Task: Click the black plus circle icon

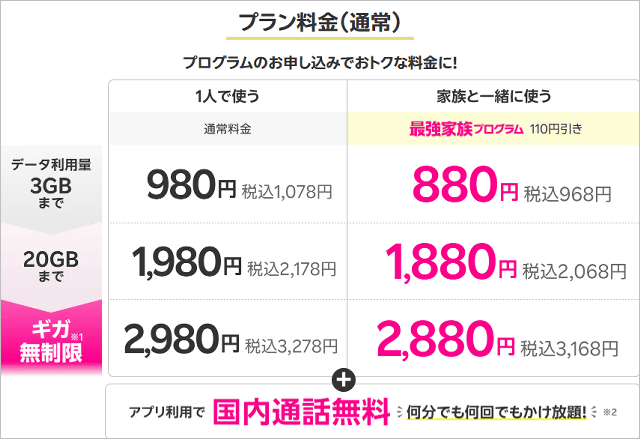Action: (347, 379)
